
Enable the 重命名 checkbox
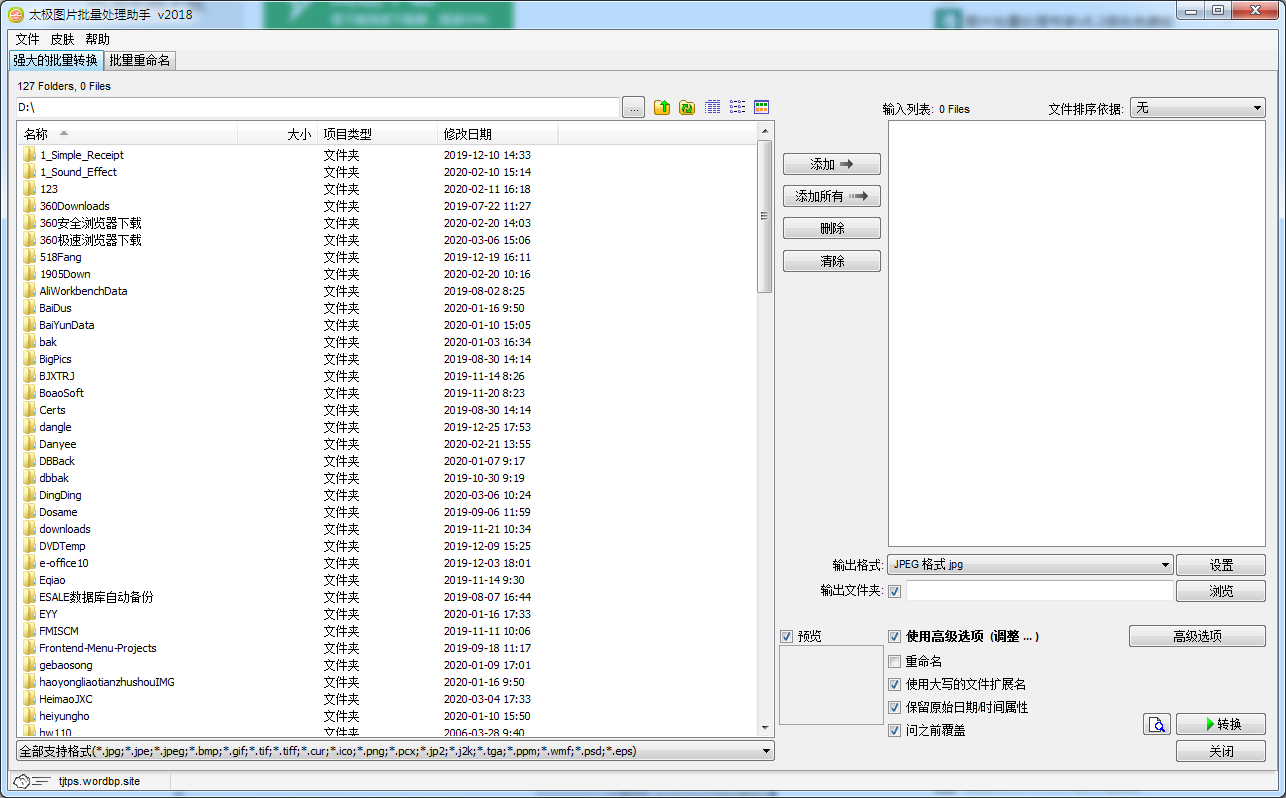[x=894, y=661]
